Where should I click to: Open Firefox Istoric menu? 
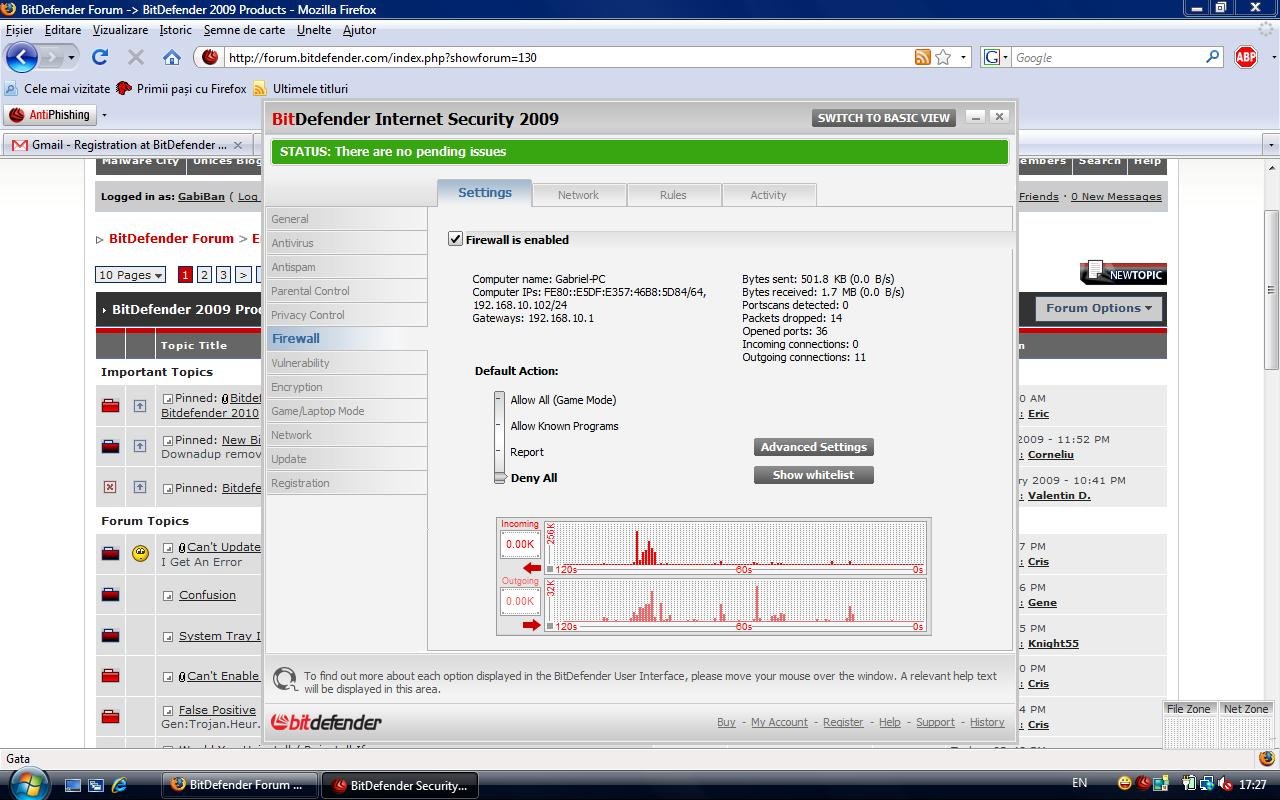coord(176,30)
